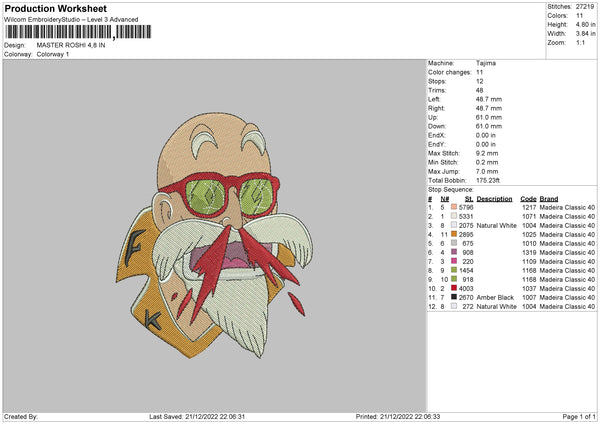600x424 pixels.
Task: Click the pink swatch for stop 7 (1109)
Action: tap(454, 261)
